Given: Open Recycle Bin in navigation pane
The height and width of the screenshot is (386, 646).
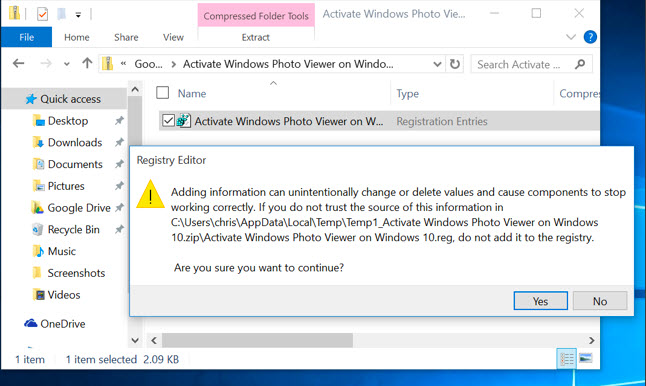Looking at the screenshot, I should point(73,229).
